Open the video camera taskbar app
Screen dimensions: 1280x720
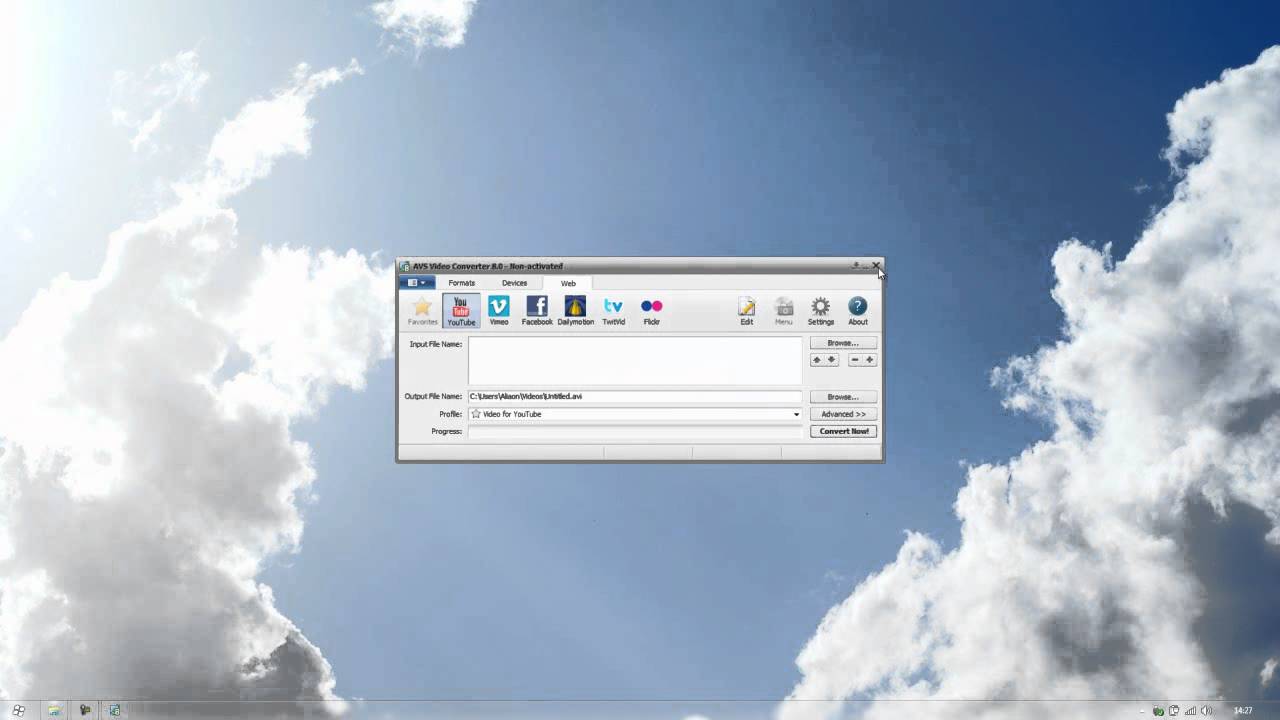[x=85, y=710]
